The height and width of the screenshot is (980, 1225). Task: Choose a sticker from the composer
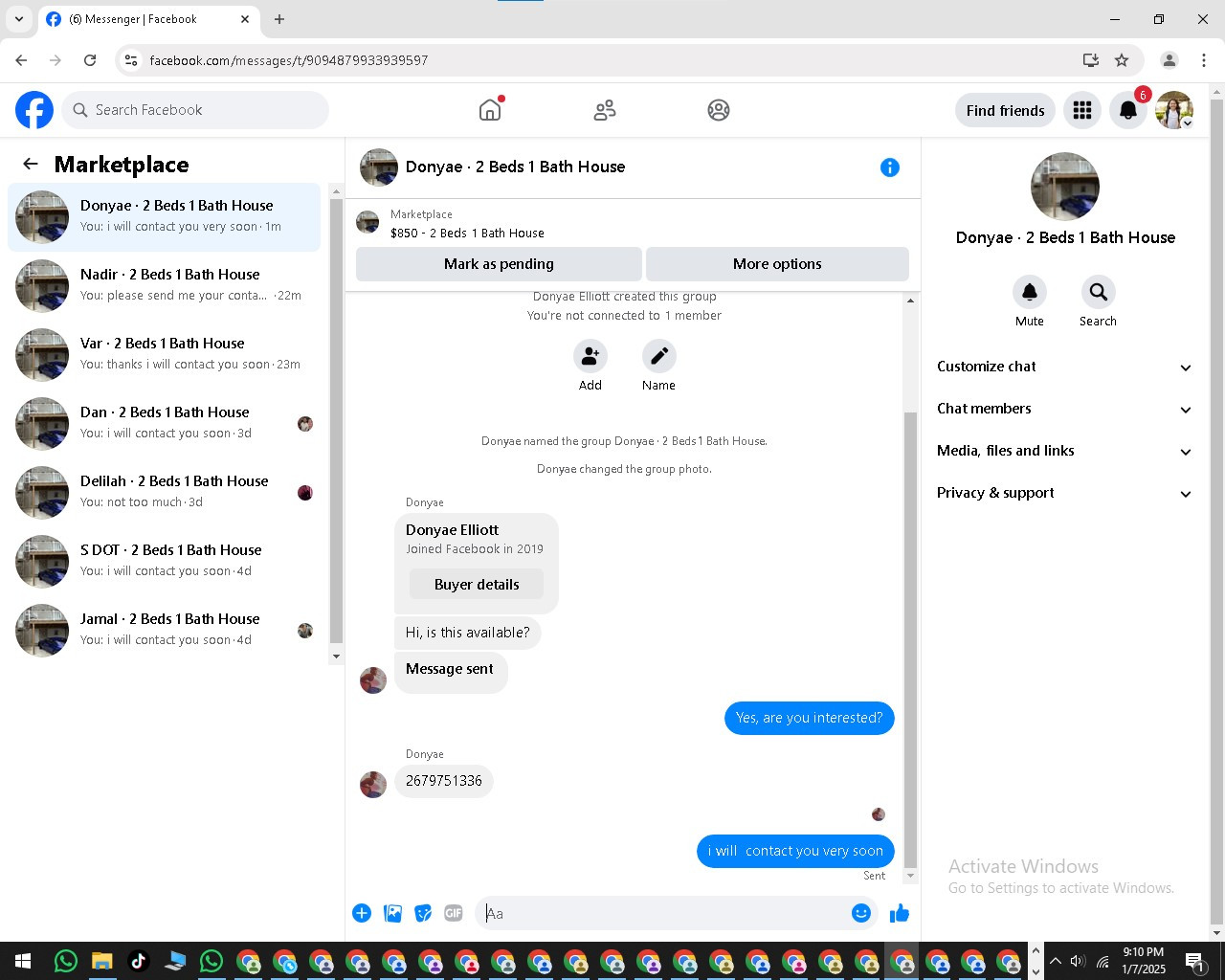[x=423, y=913]
